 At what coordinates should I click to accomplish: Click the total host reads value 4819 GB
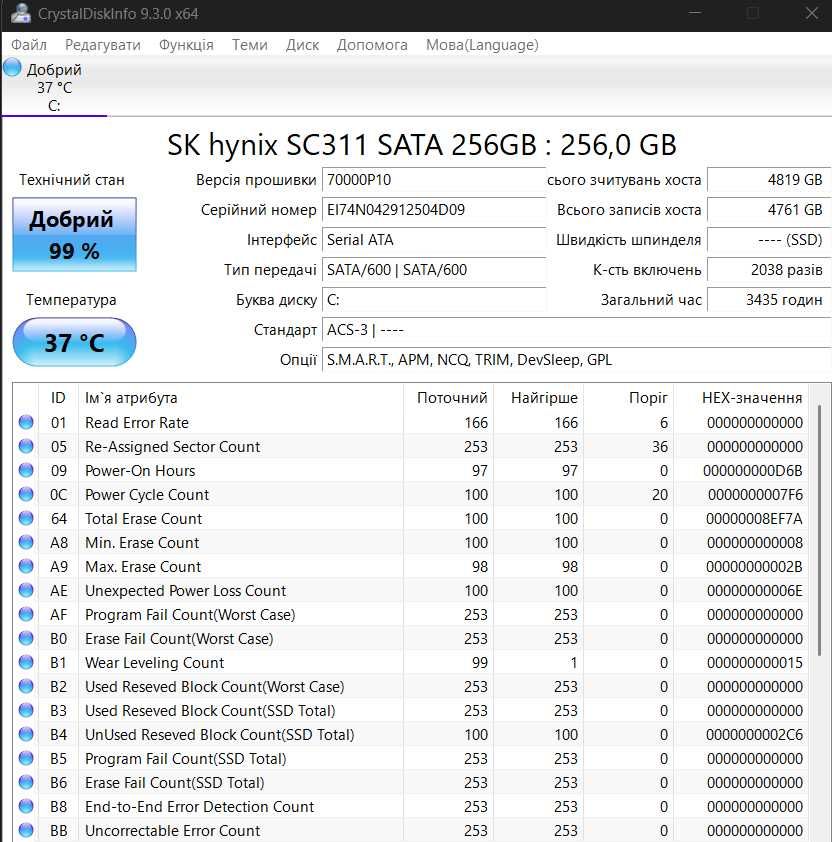pos(769,180)
